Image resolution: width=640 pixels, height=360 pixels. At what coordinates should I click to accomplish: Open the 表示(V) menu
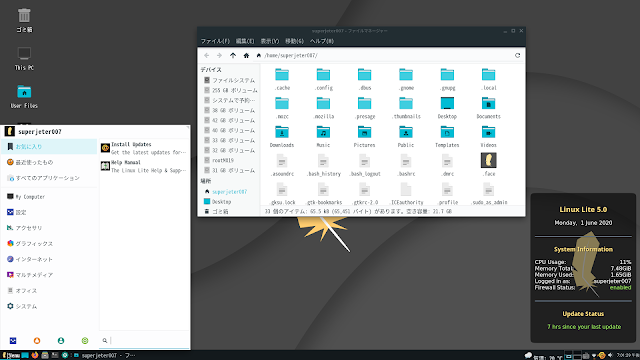click(269, 41)
